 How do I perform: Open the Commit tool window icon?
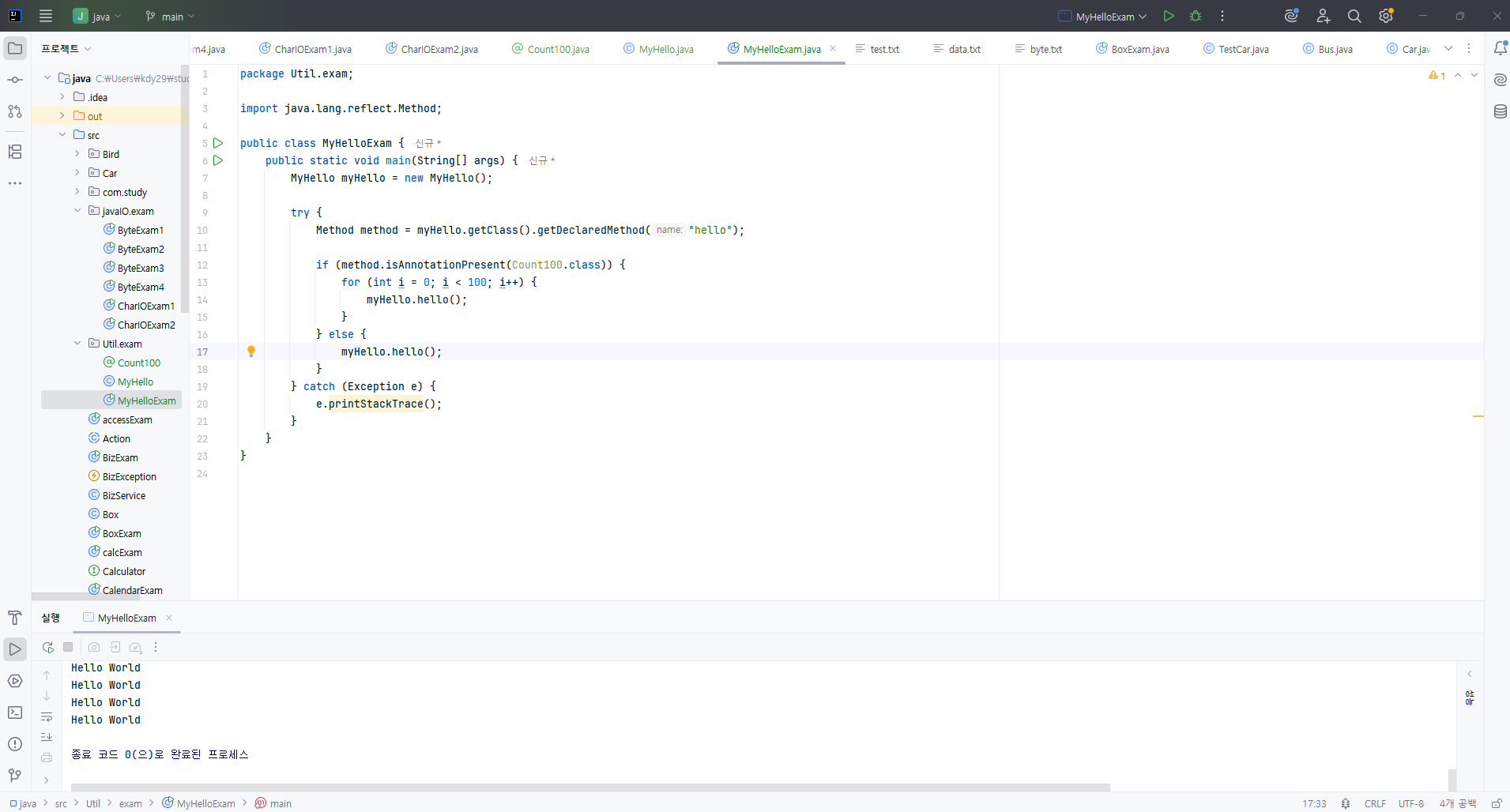click(15, 80)
